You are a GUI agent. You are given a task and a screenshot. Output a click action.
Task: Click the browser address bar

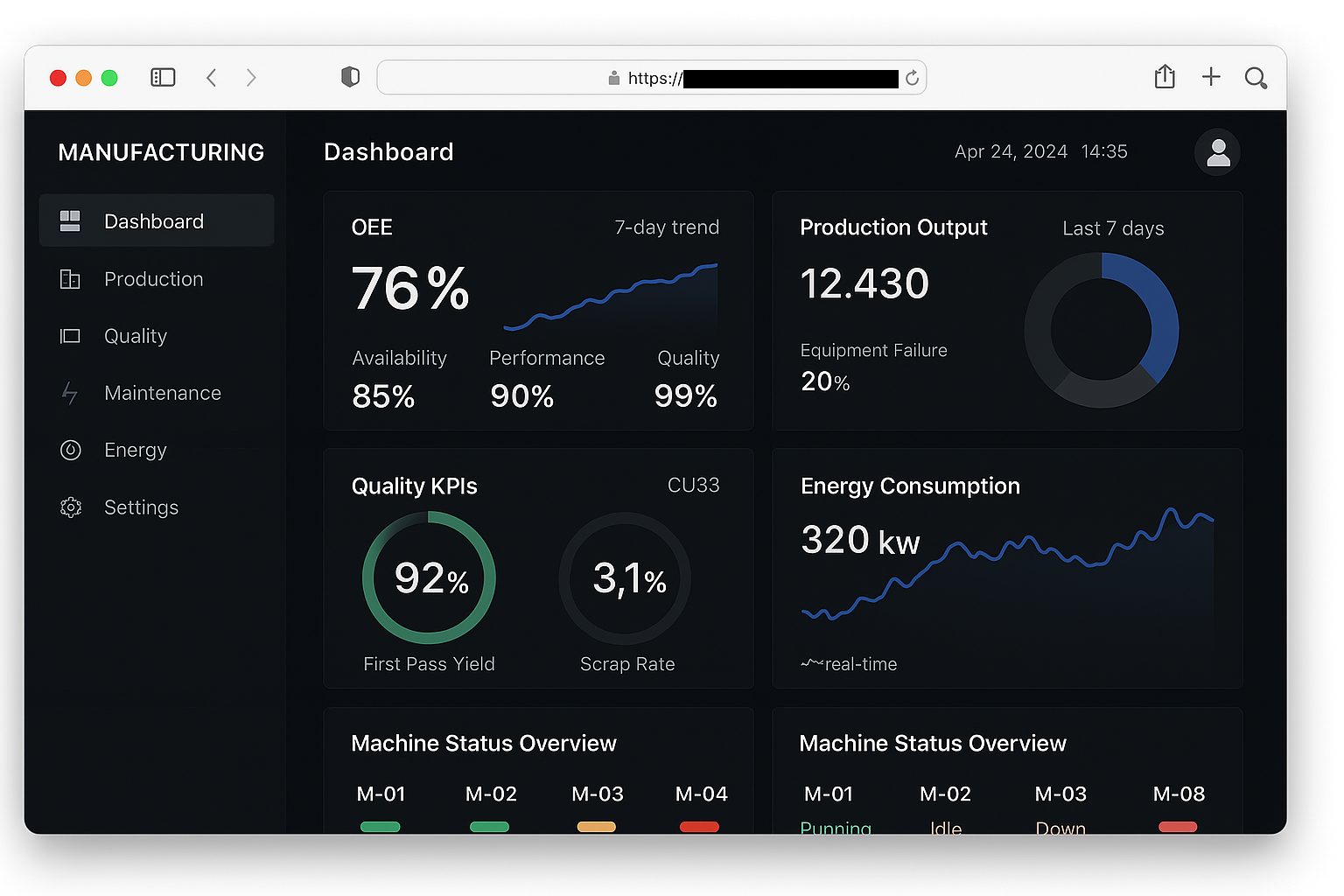pyautogui.click(x=651, y=78)
